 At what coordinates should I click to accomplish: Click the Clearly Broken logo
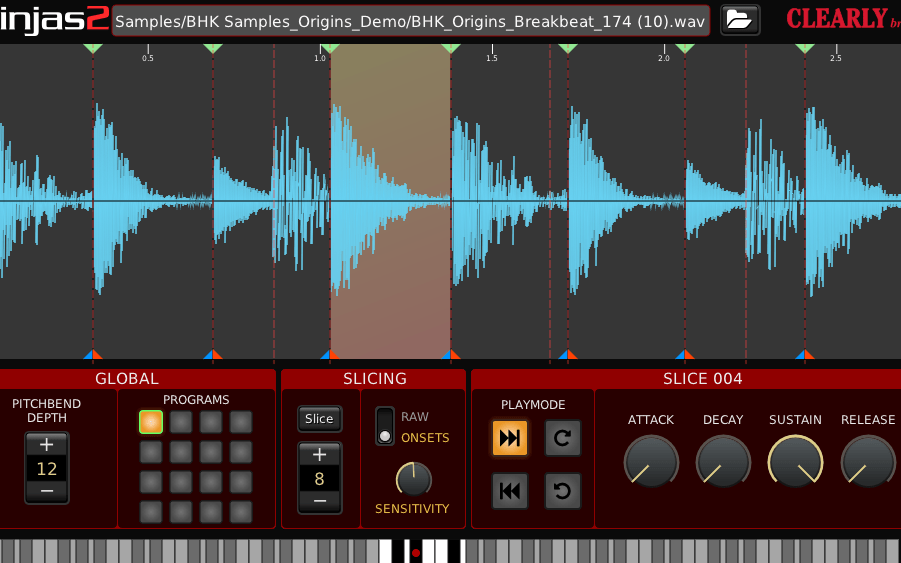pyautogui.click(x=842, y=19)
